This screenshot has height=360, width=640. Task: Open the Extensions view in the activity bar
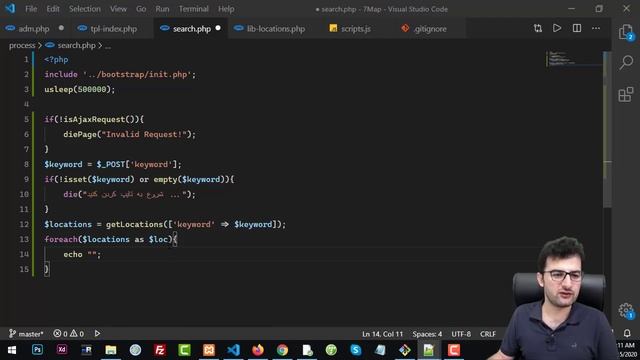[x=626, y=94]
